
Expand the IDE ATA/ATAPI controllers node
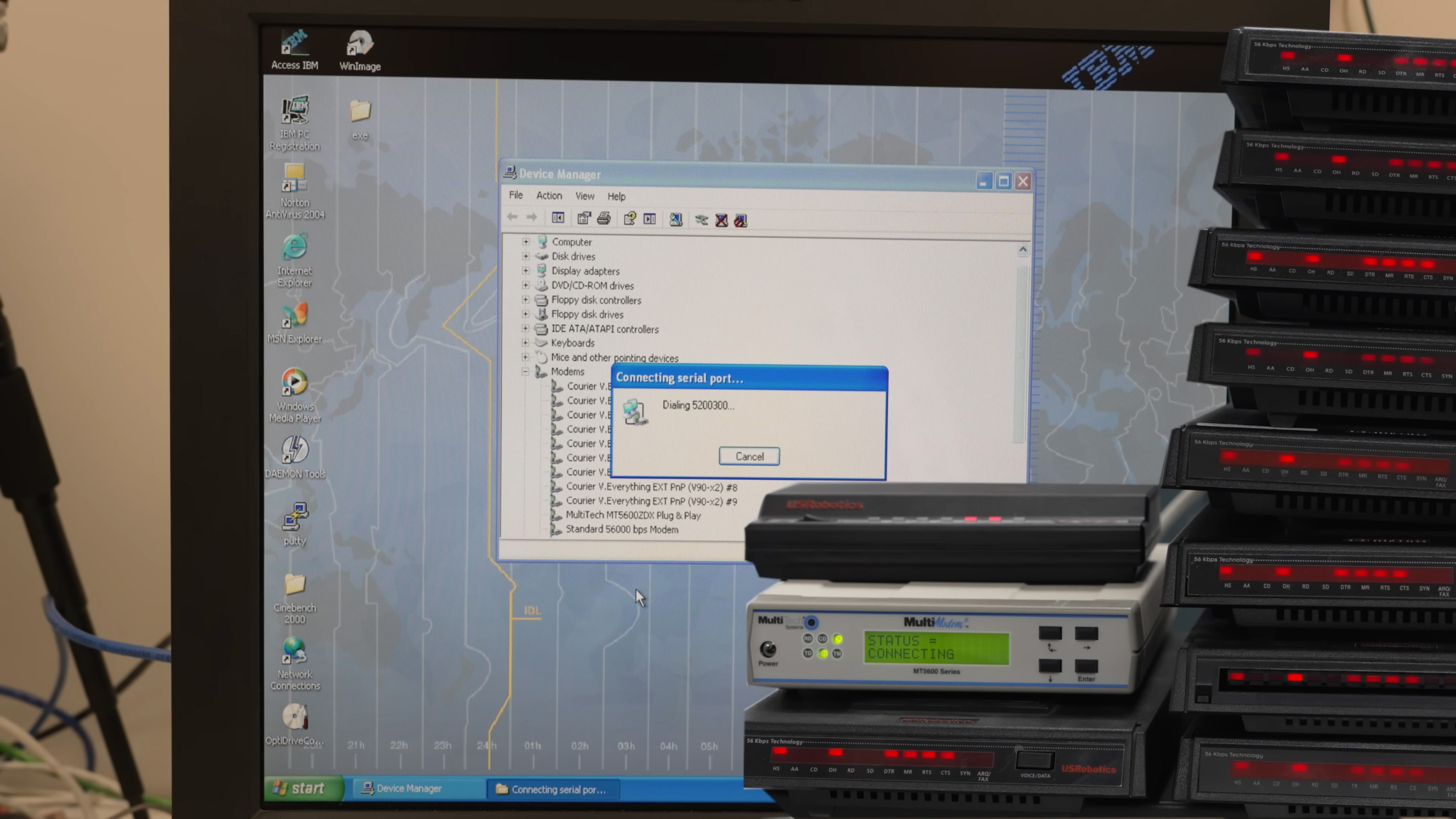coord(526,329)
